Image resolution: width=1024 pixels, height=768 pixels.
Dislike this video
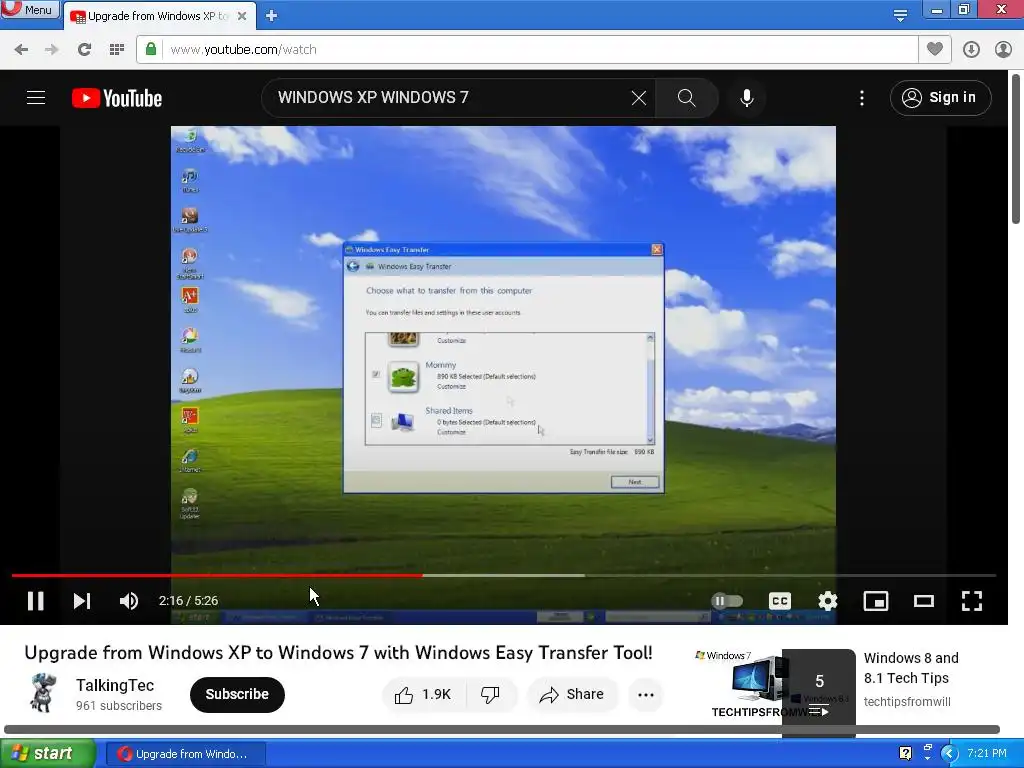pyautogui.click(x=490, y=694)
